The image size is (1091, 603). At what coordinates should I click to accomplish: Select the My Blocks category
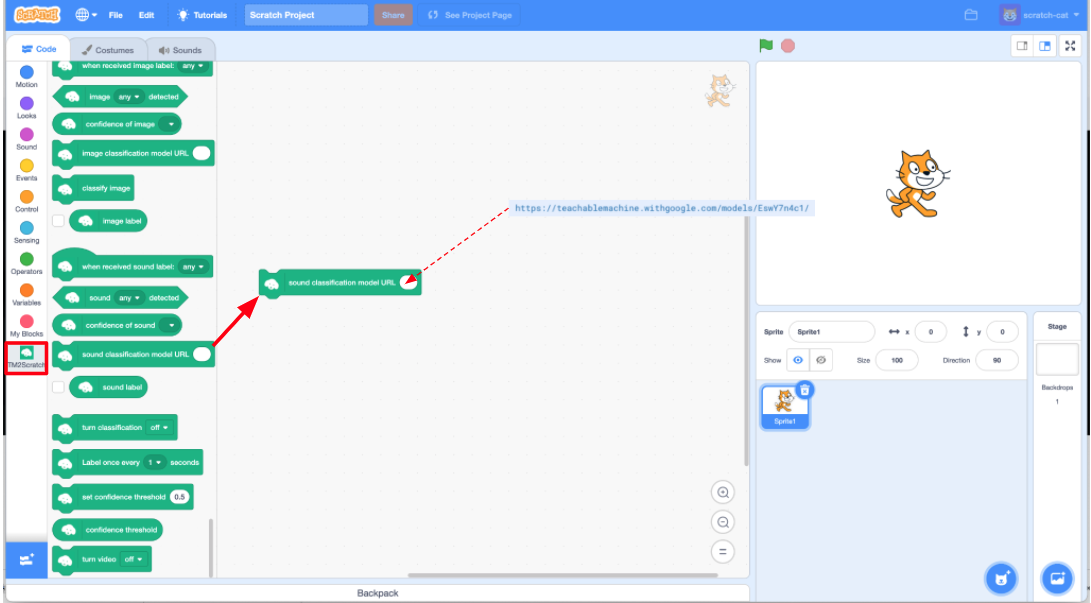pos(26,325)
